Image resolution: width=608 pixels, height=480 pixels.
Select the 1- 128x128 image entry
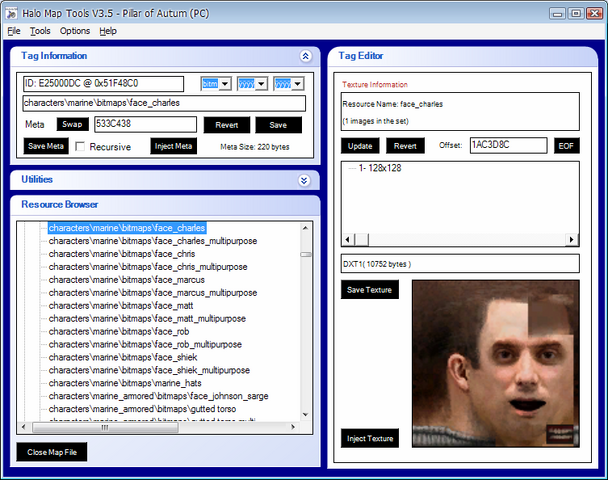point(380,168)
